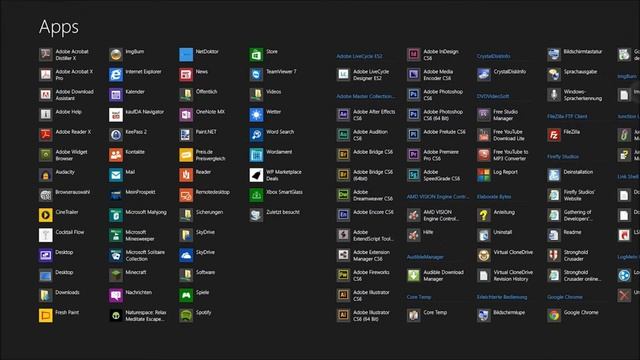Open Virtual CloneDrive sheep icon
The width and height of the screenshot is (640, 360).
click(484, 255)
